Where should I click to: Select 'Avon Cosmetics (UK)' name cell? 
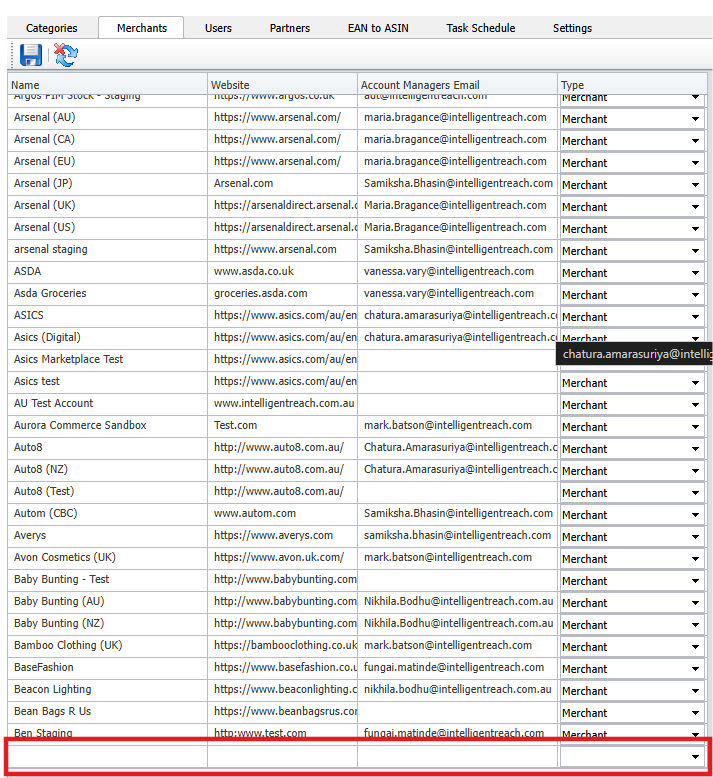coord(107,558)
